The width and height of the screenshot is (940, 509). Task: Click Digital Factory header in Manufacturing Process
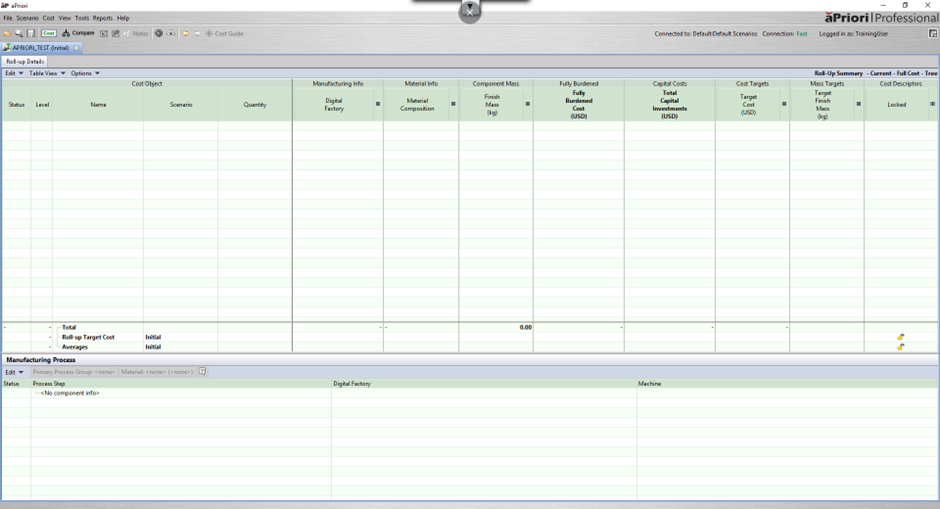(x=484, y=384)
